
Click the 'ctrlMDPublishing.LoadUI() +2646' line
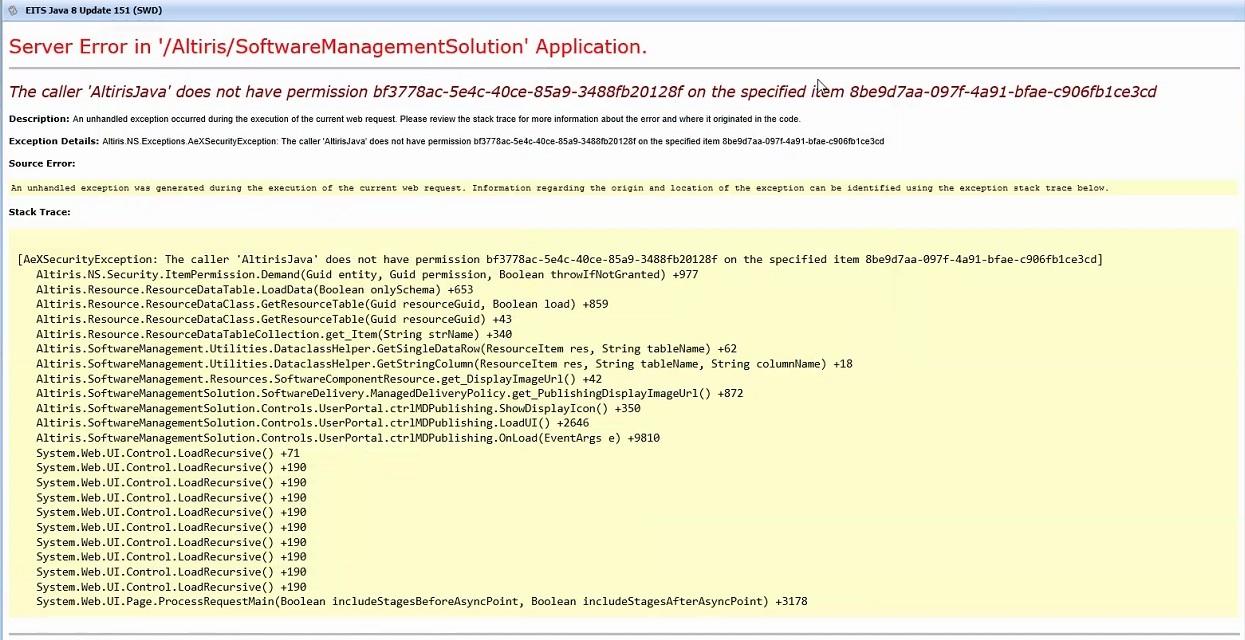[312, 423]
